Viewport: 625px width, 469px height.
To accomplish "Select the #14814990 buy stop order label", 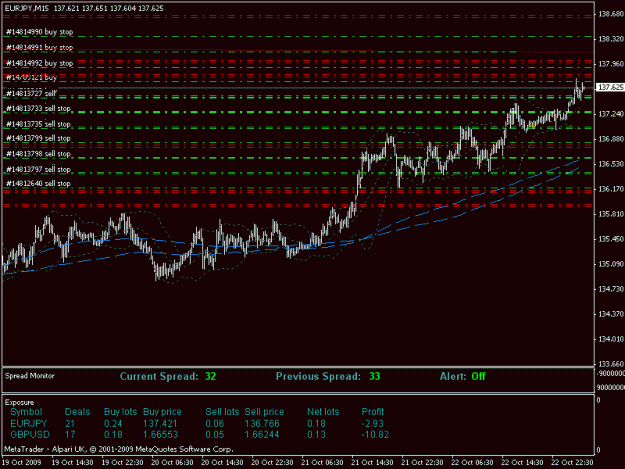I will click(39, 32).
